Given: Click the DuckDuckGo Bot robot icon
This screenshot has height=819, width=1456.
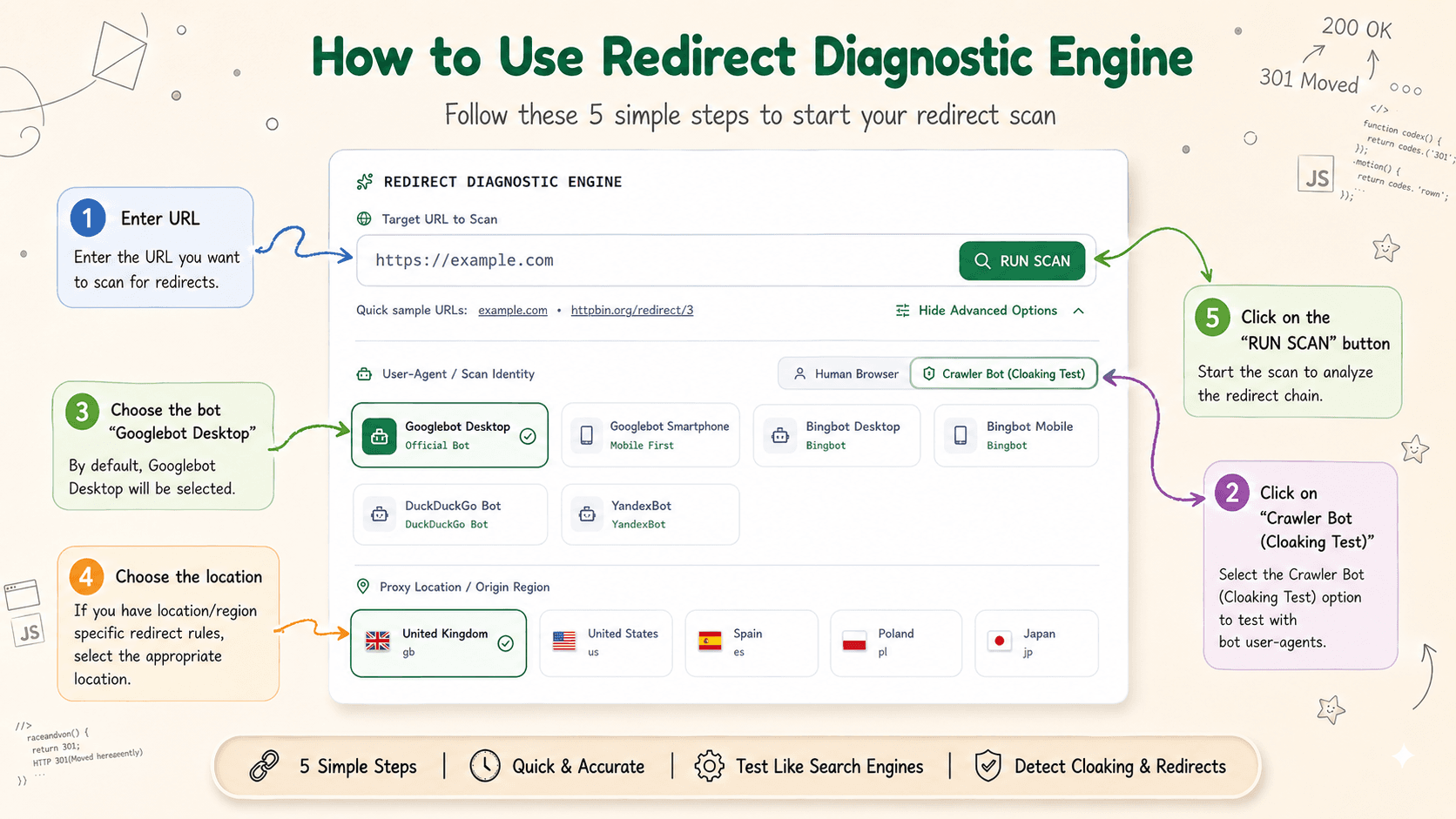Looking at the screenshot, I should (380, 514).
